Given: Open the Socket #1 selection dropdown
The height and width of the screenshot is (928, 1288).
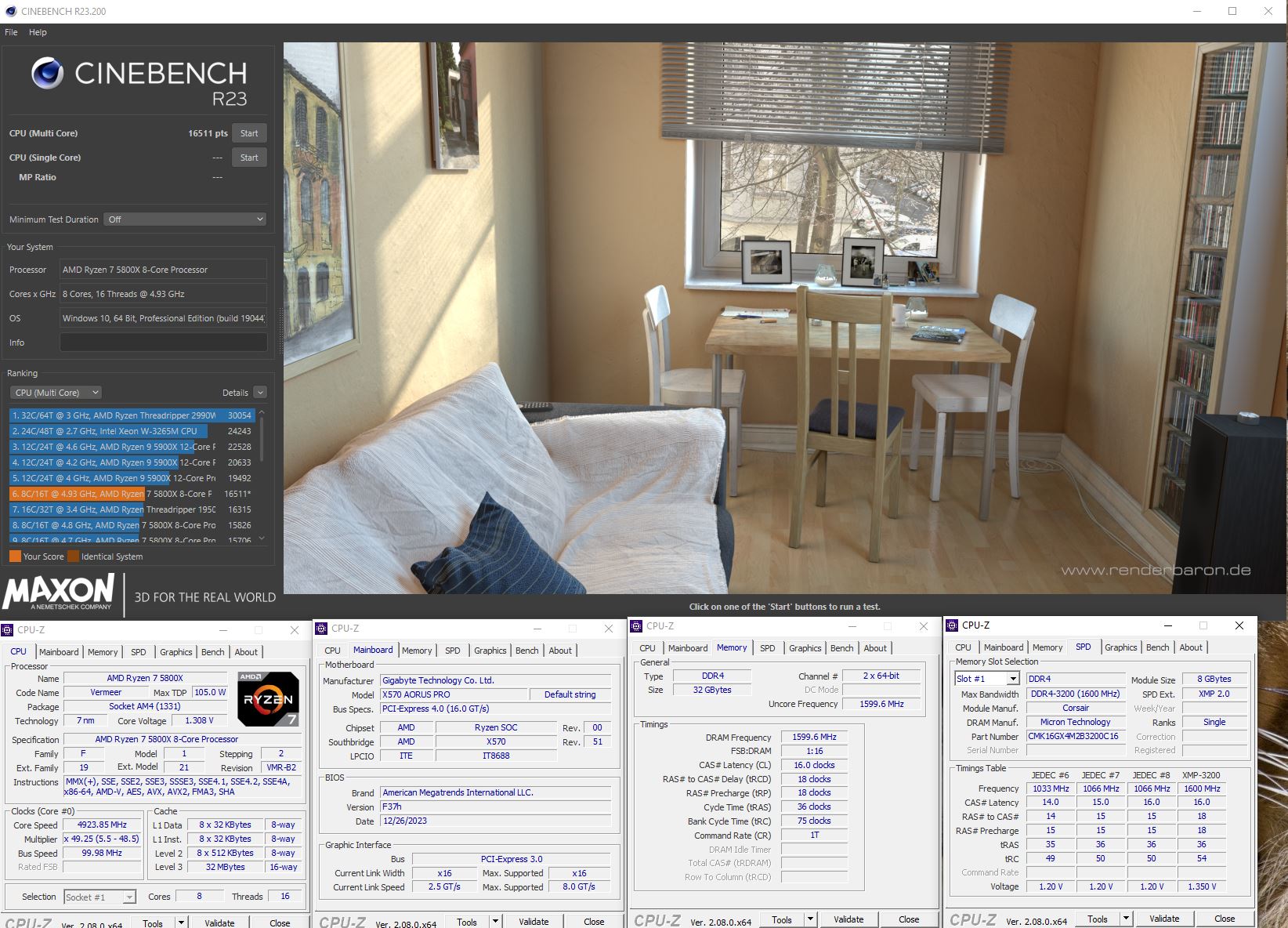Looking at the screenshot, I should [x=99, y=897].
